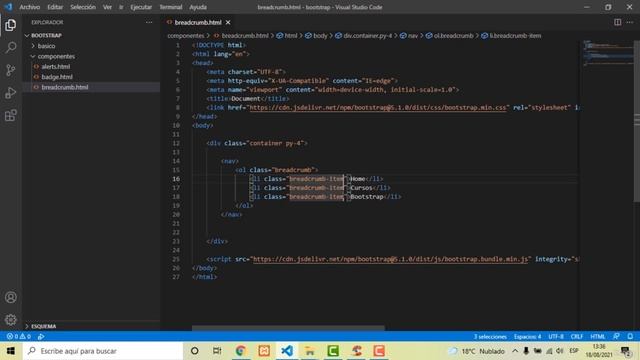Click the ol.breadcrumb path segment
This screenshot has height=360, width=640.
(453, 36)
